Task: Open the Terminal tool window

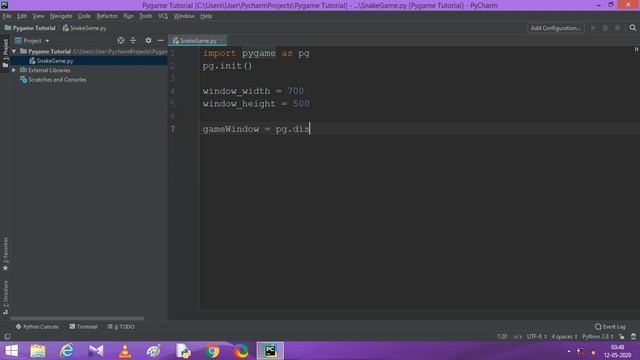Action: (x=83, y=327)
